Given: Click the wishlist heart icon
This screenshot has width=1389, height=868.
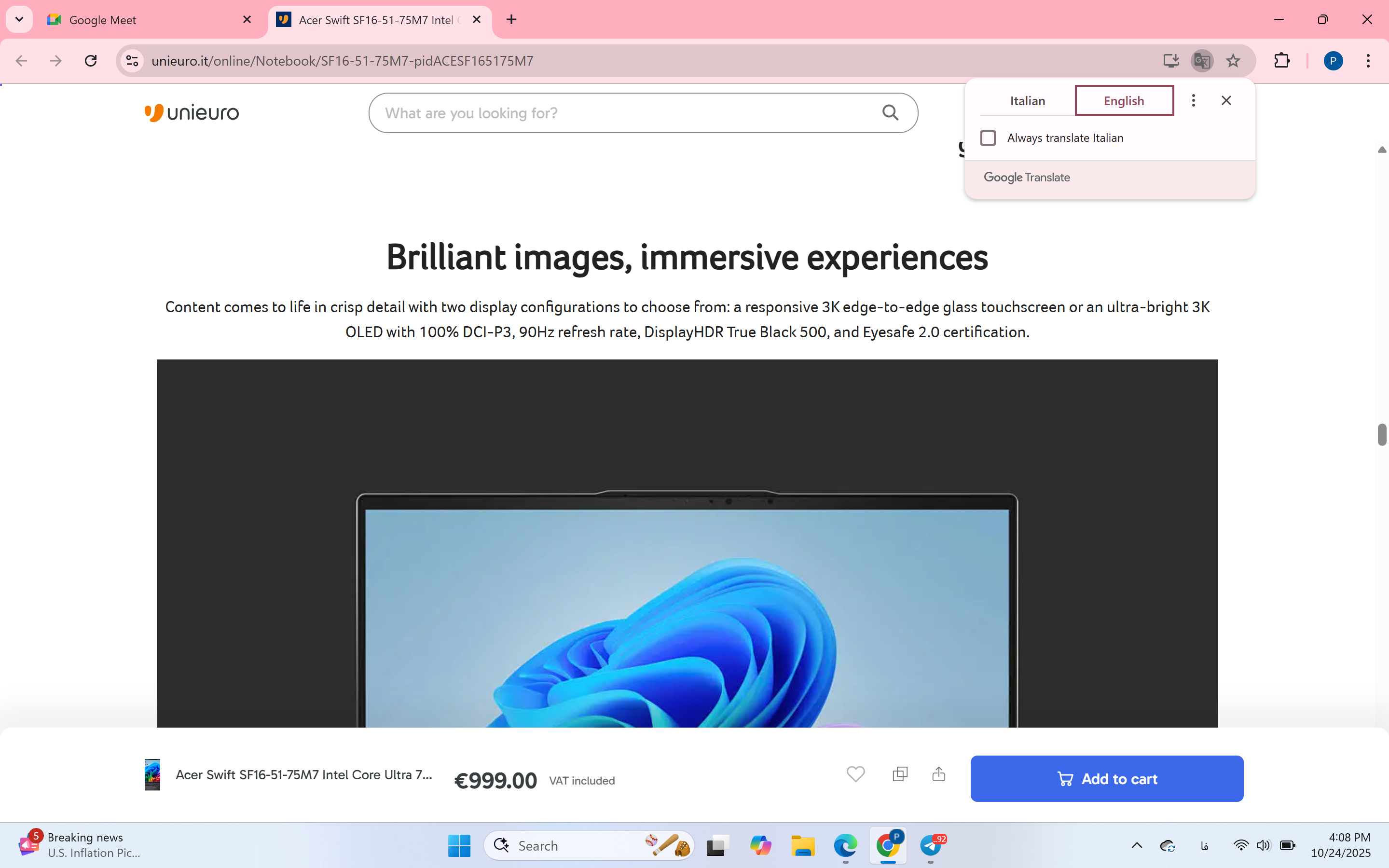Looking at the screenshot, I should 855,774.
